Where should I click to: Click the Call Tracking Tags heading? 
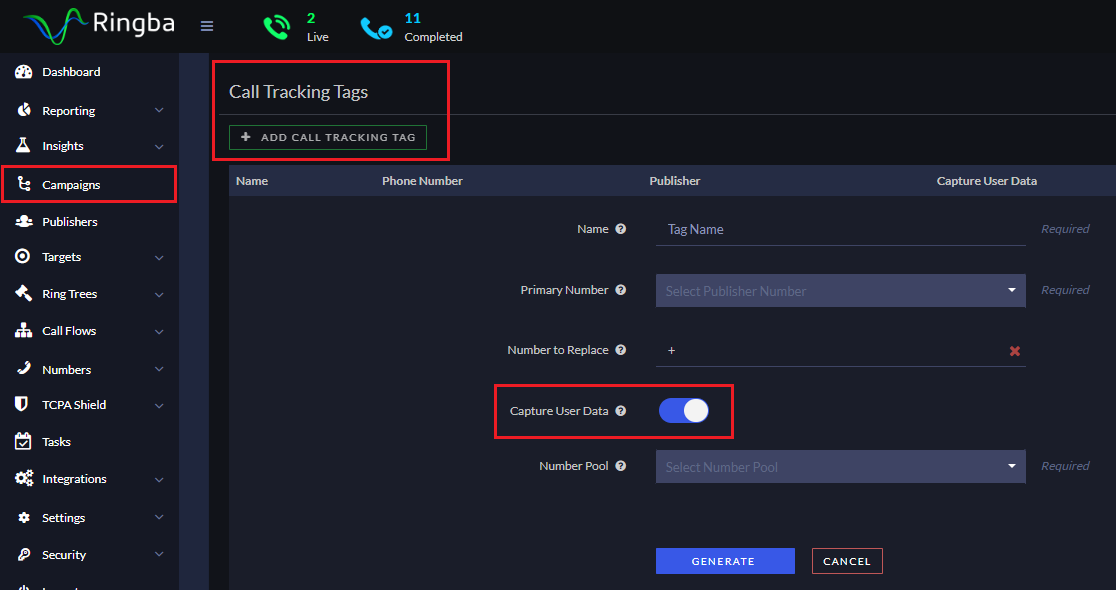[x=298, y=92]
